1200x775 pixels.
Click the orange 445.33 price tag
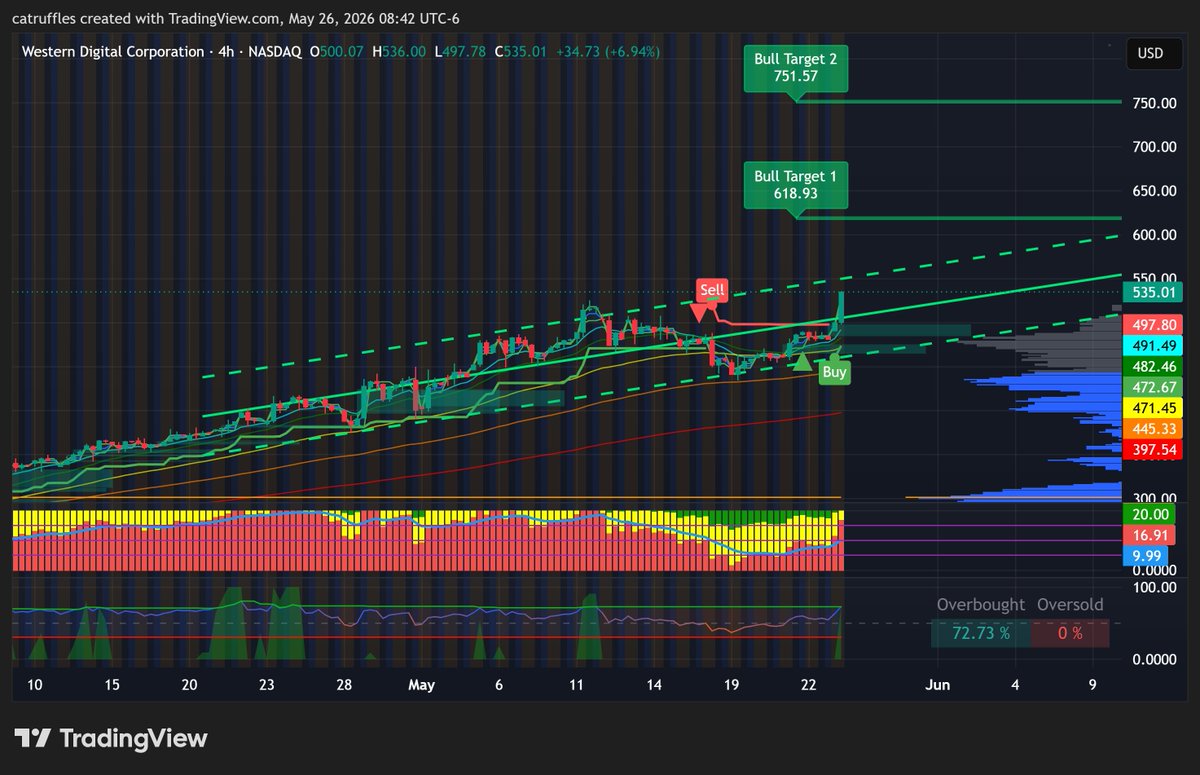pyautogui.click(x=1153, y=429)
